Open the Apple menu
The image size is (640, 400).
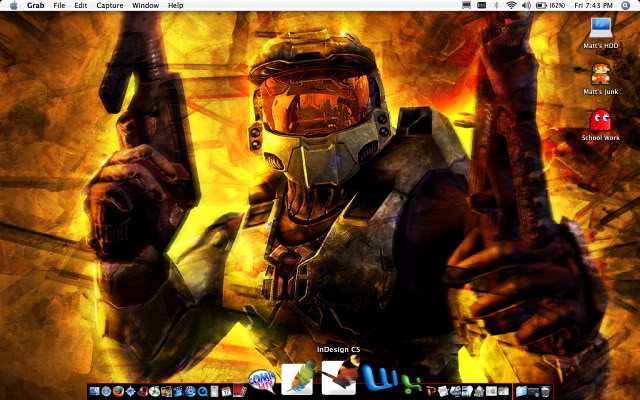coord(13,5)
